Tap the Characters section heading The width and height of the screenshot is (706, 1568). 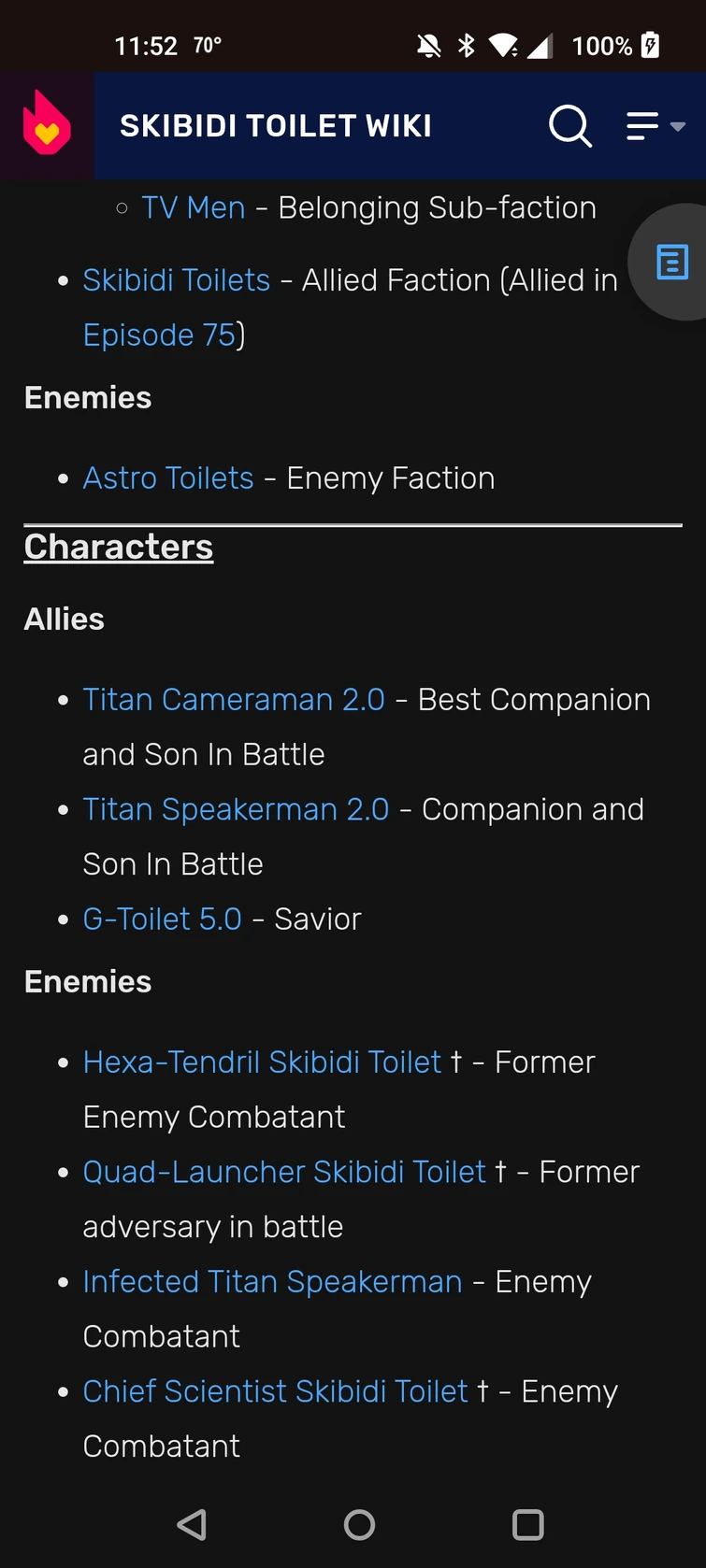(x=118, y=547)
